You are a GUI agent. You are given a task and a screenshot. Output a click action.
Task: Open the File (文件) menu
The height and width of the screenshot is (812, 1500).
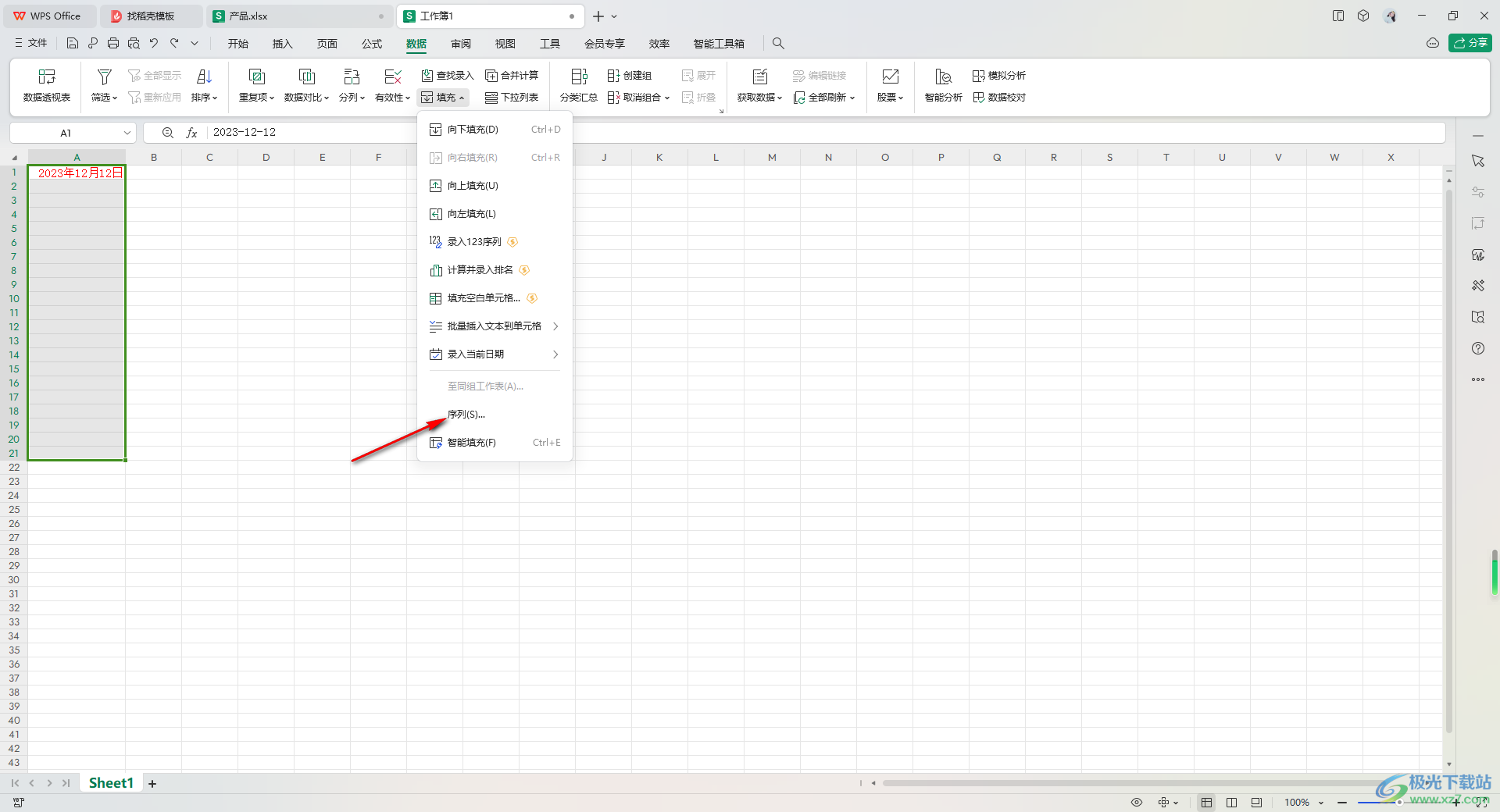pos(31,44)
